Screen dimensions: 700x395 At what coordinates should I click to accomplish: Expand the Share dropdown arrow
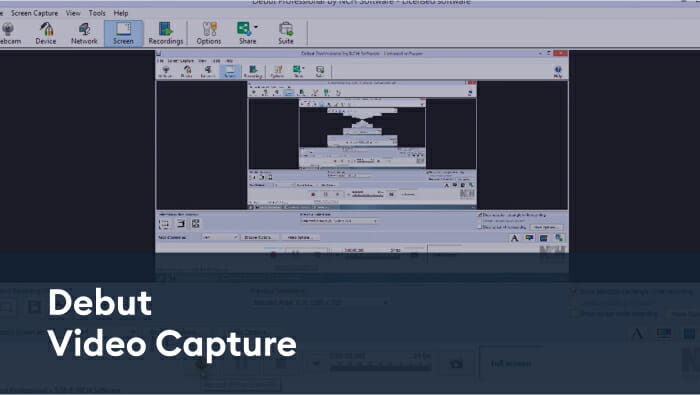point(256,27)
